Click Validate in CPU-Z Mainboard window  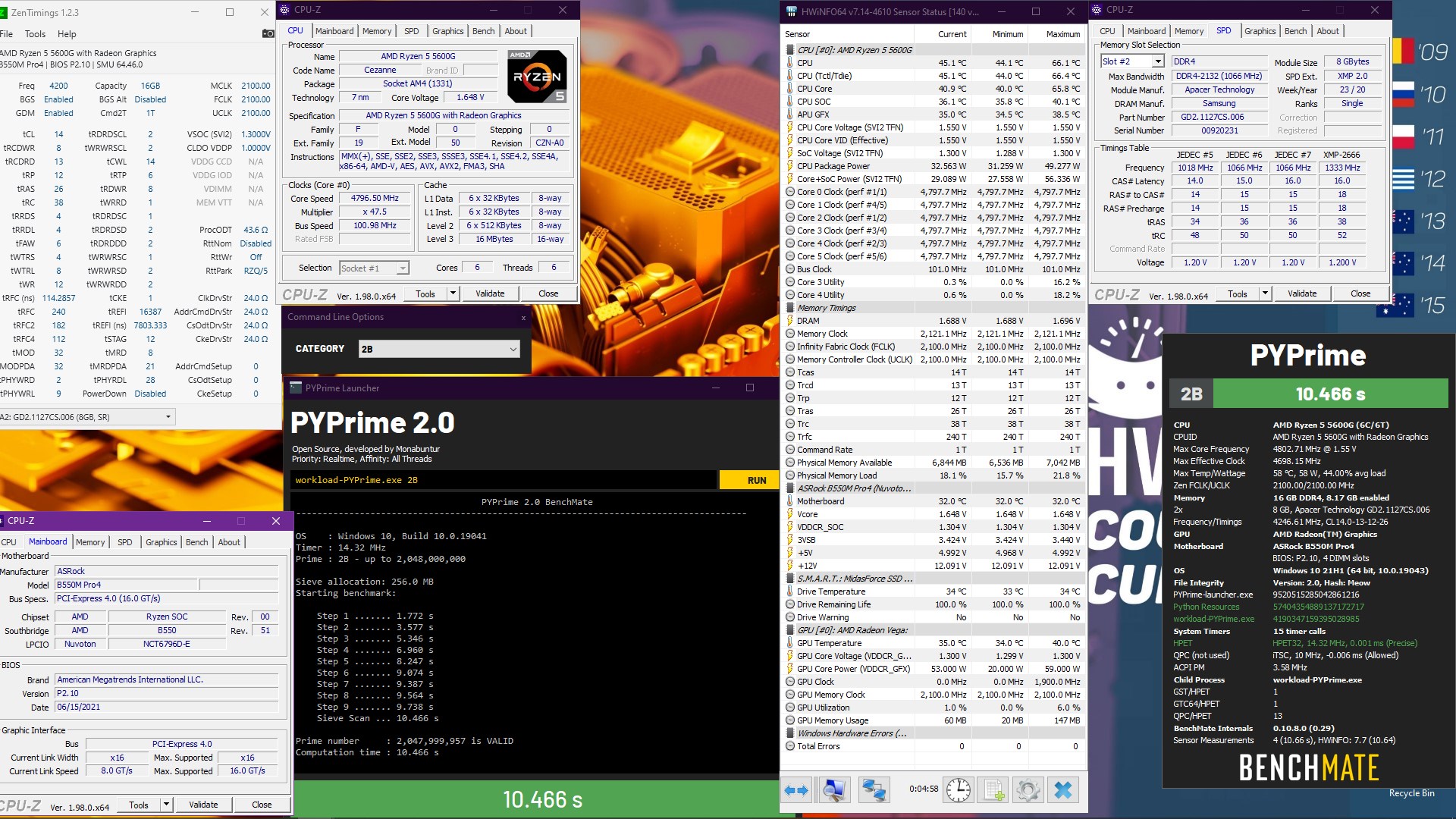[x=203, y=805]
